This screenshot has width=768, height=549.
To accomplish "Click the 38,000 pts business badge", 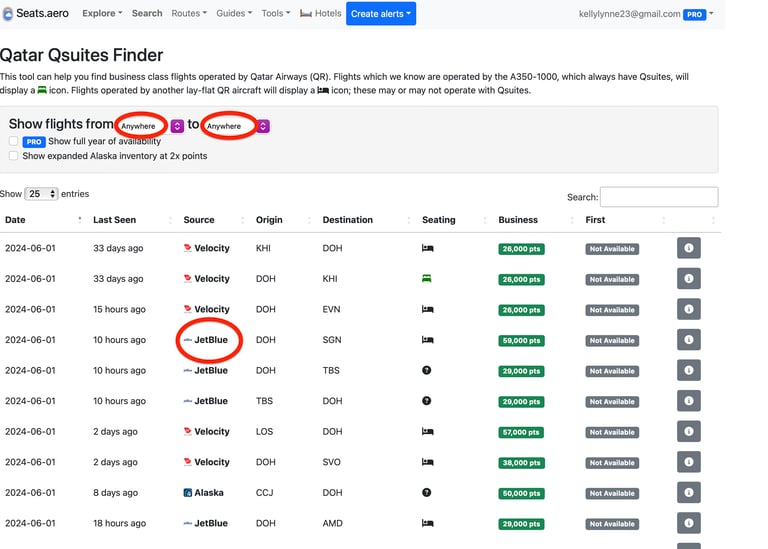I will pyautogui.click(x=521, y=463).
